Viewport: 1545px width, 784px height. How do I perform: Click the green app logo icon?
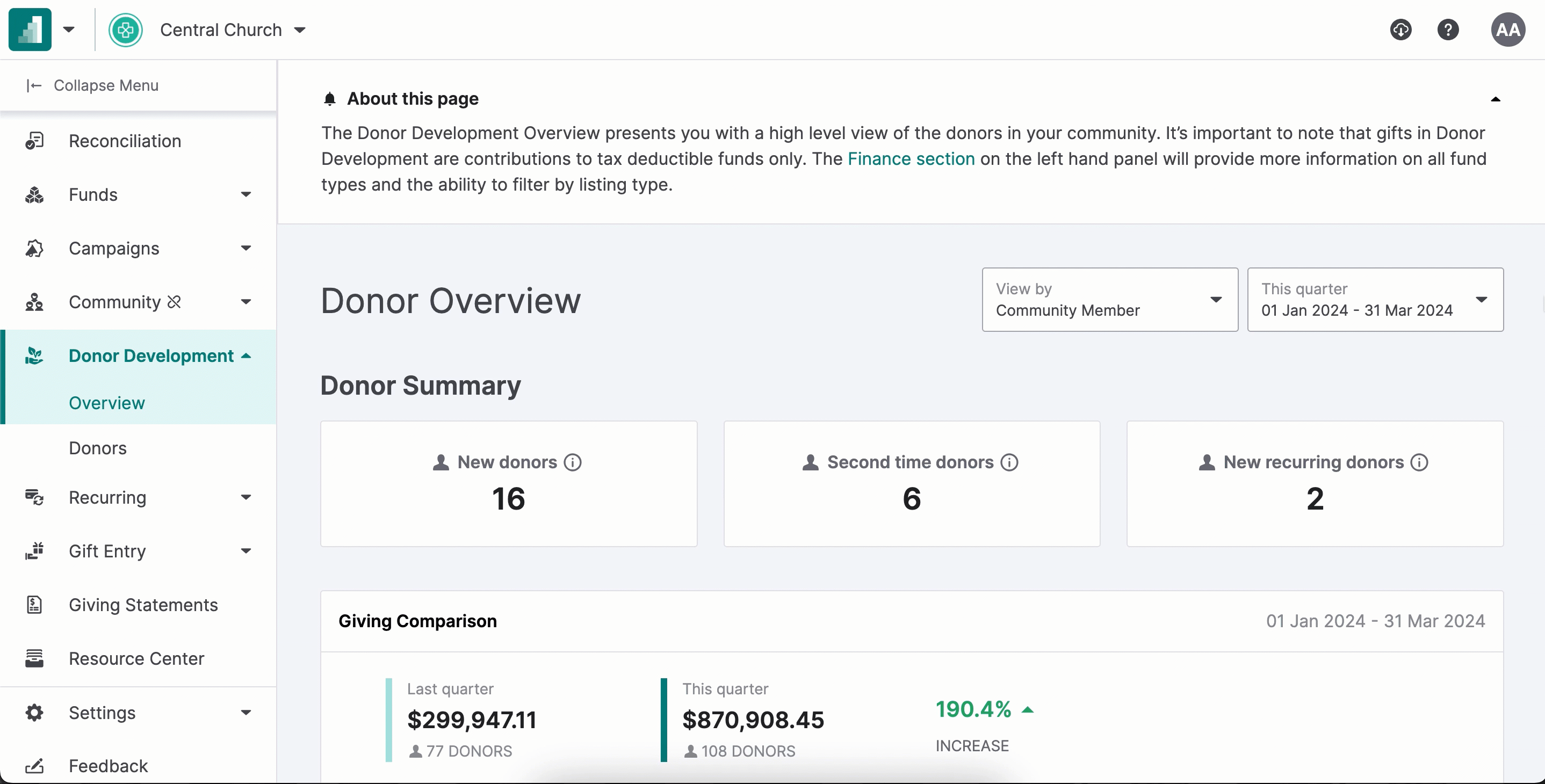pyautogui.click(x=30, y=30)
